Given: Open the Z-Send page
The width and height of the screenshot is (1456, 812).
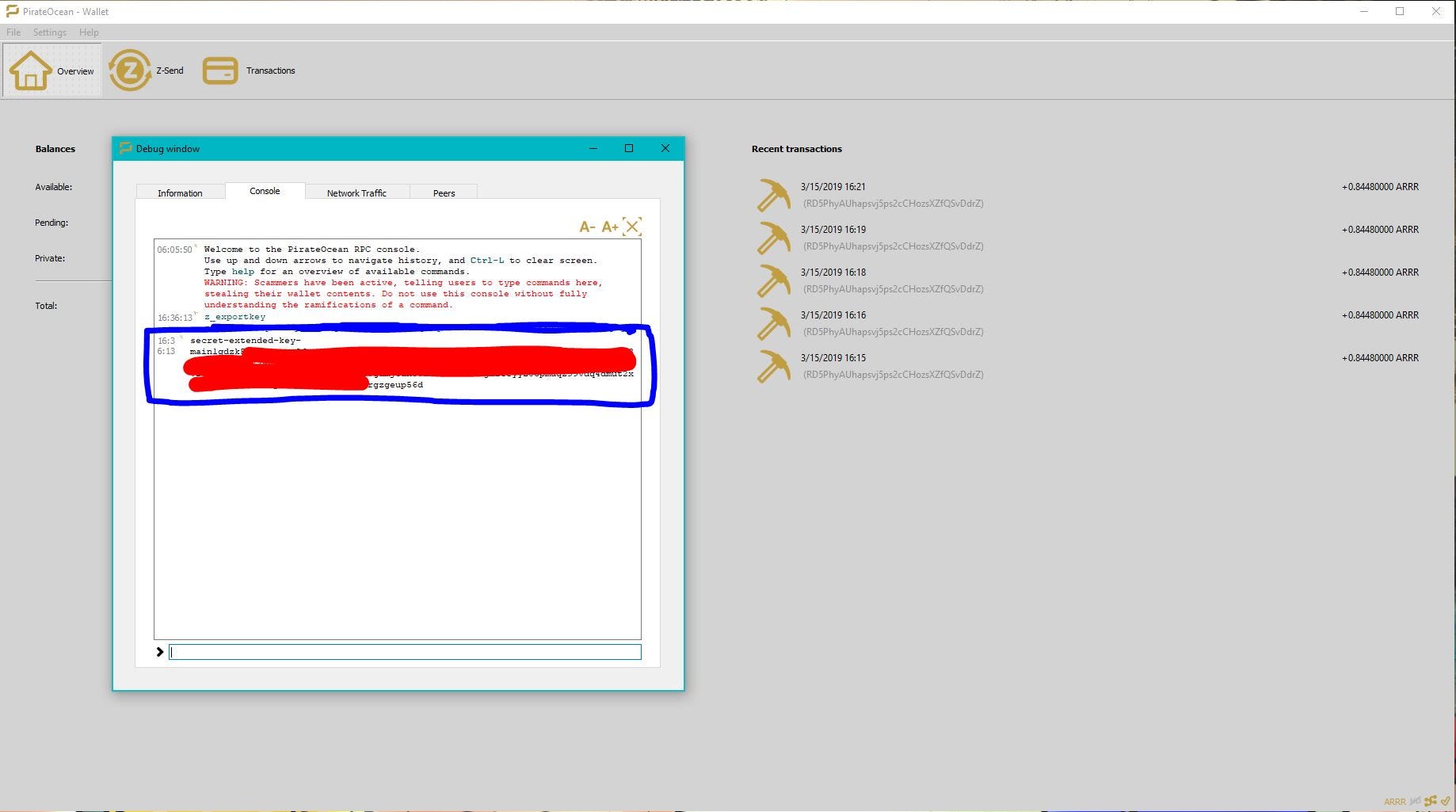Looking at the screenshot, I should click(x=147, y=71).
